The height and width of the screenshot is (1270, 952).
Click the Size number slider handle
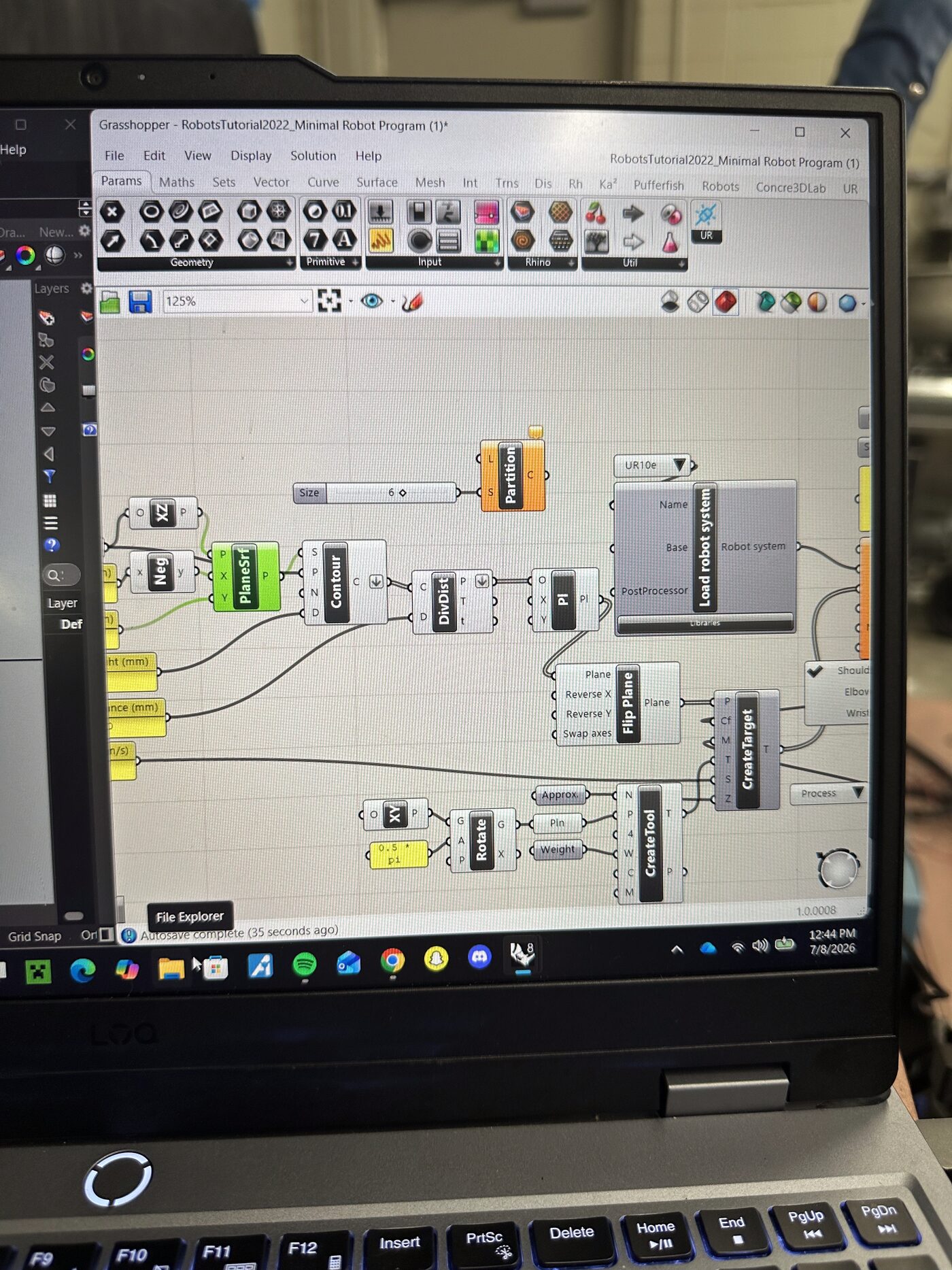[403, 492]
